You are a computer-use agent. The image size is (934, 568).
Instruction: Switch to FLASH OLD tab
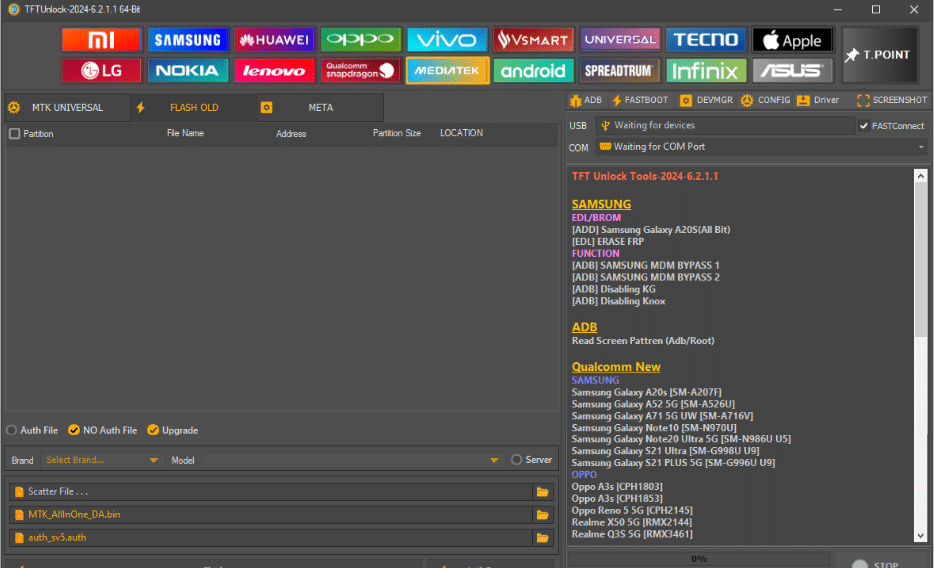[194, 108]
